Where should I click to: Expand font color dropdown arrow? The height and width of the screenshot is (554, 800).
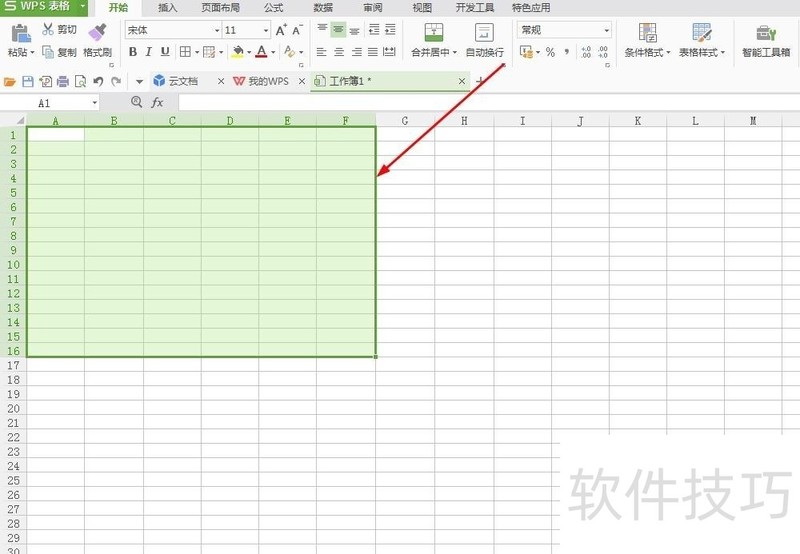coord(273,52)
